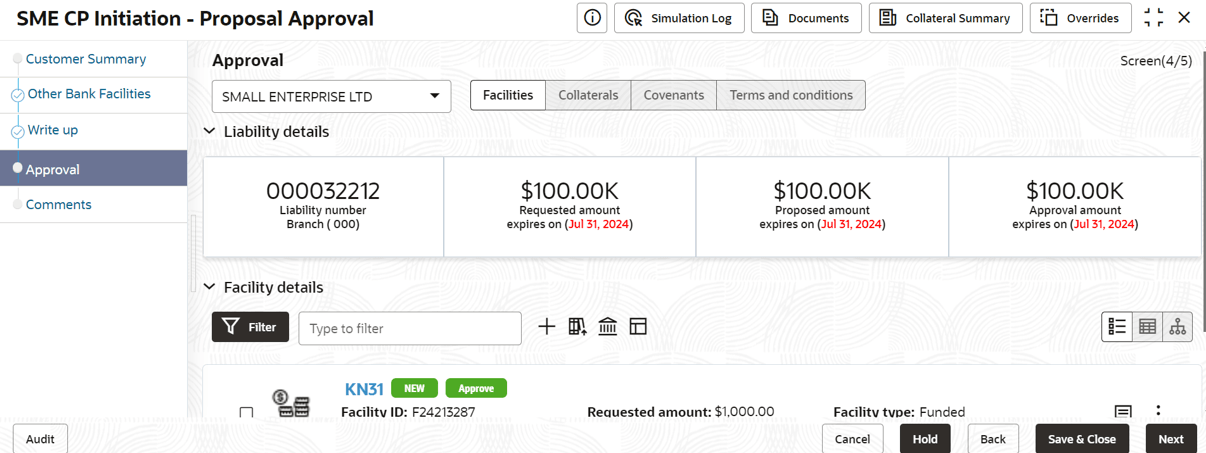Go to Customer Summary step
This screenshot has width=1206, height=453.
click(x=86, y=59)
